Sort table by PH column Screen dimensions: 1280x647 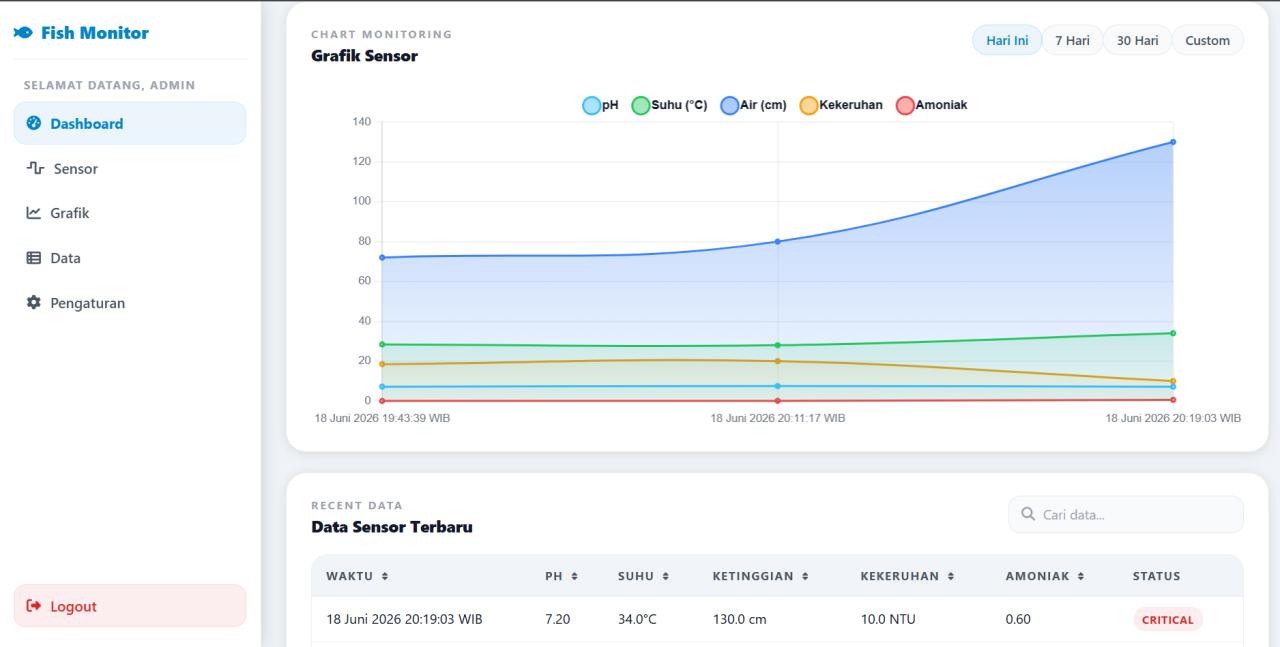click(561, 576)
